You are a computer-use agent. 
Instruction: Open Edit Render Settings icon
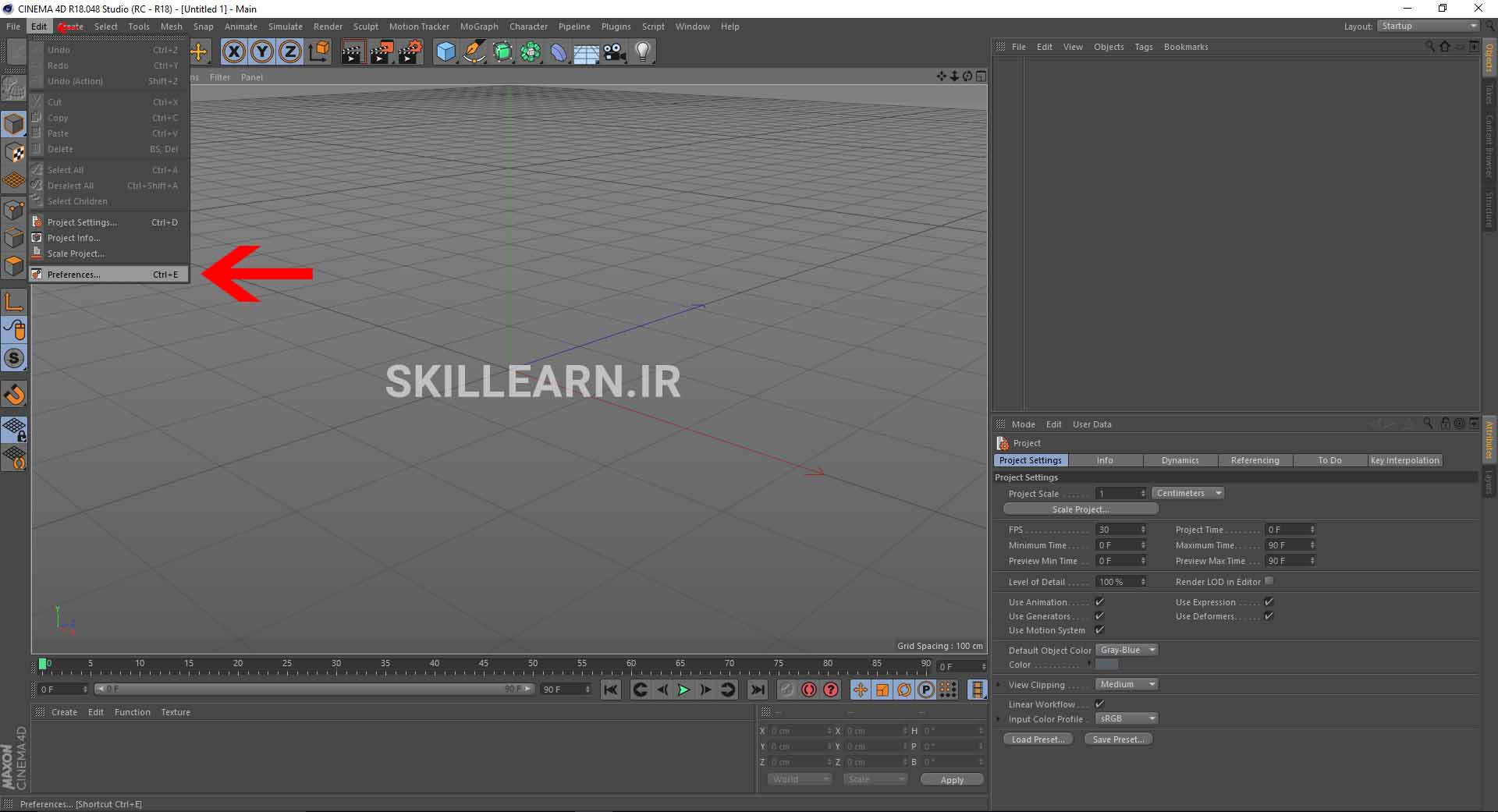(410, 52)
